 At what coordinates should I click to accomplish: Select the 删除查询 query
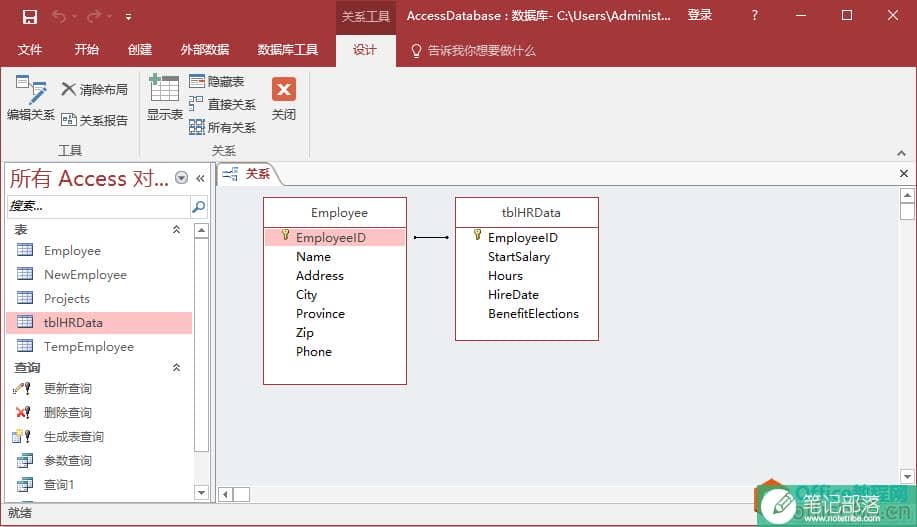pos(99,412)
